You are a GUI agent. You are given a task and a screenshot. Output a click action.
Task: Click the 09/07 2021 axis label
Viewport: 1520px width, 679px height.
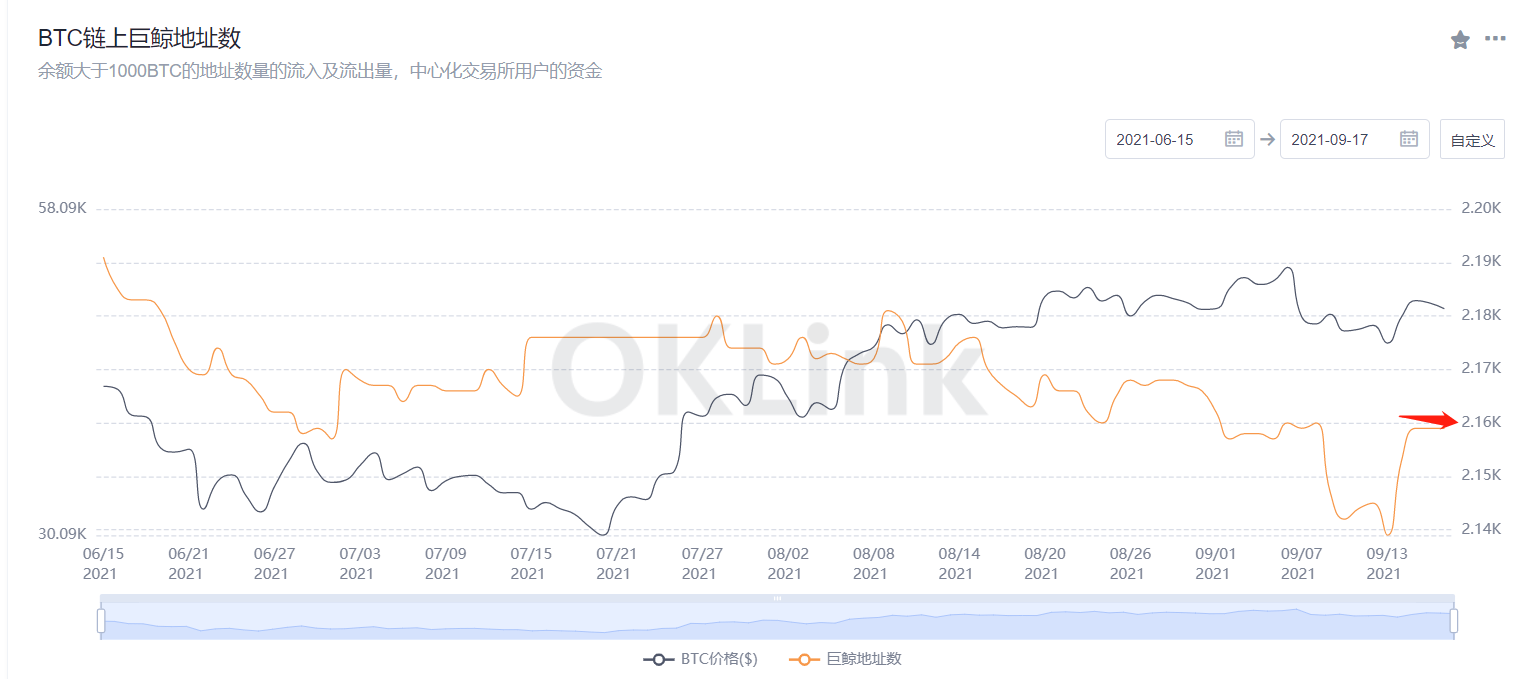pos(1299,563)
